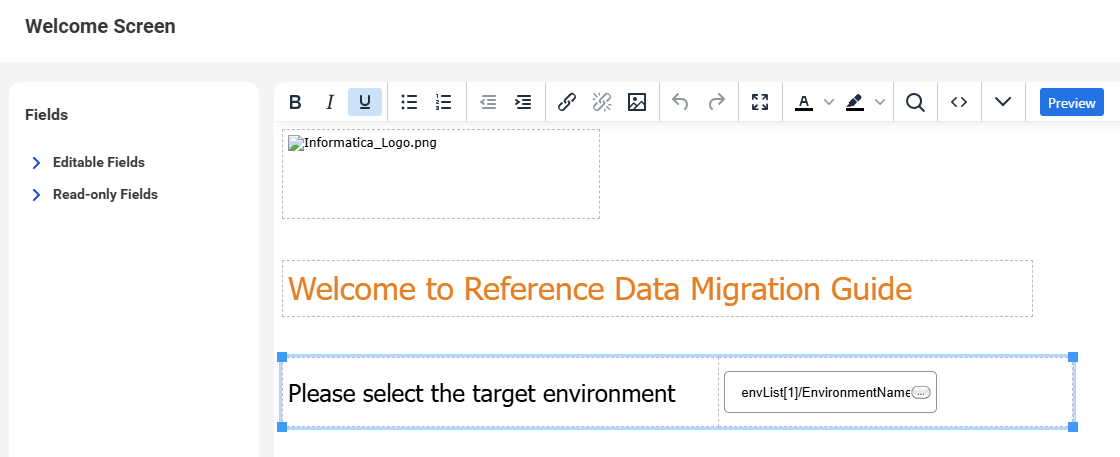Expand more toolbar options chevron
Viewport: 1120px width, 457px height.
[1004, 103]
